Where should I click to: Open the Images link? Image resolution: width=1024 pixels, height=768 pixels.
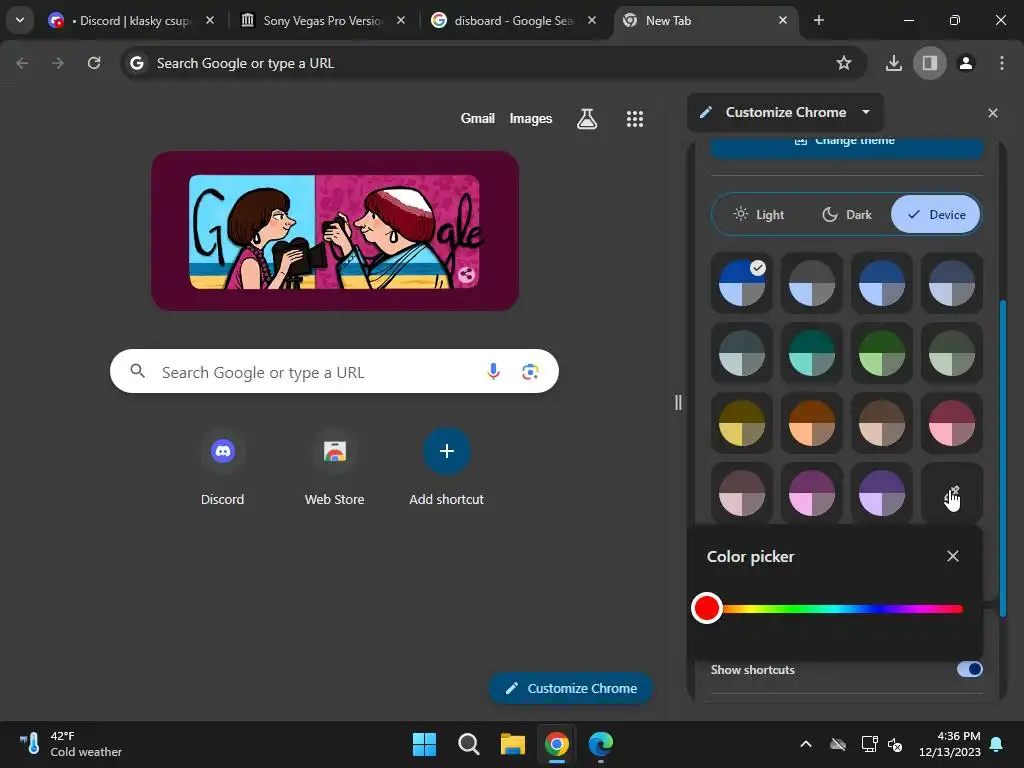click(x=530, y=118)
